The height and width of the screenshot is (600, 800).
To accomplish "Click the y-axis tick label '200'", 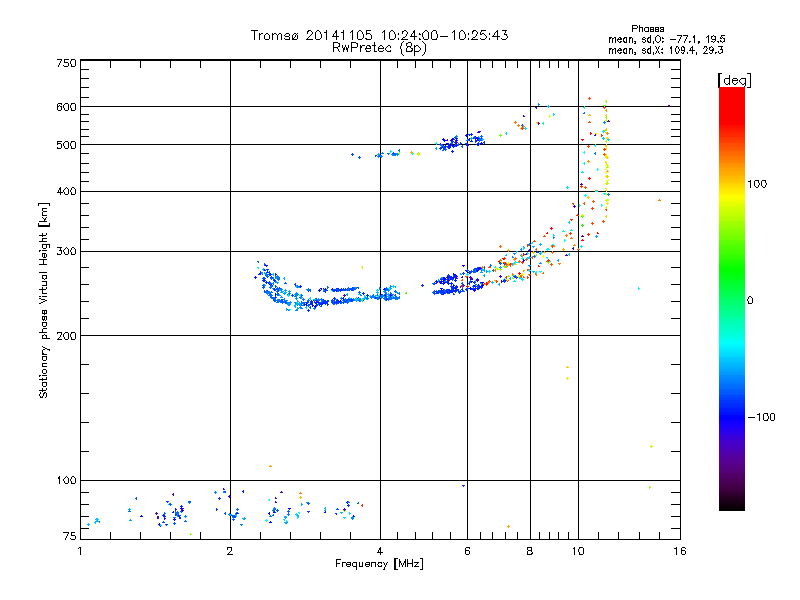I will coord(66,336).
